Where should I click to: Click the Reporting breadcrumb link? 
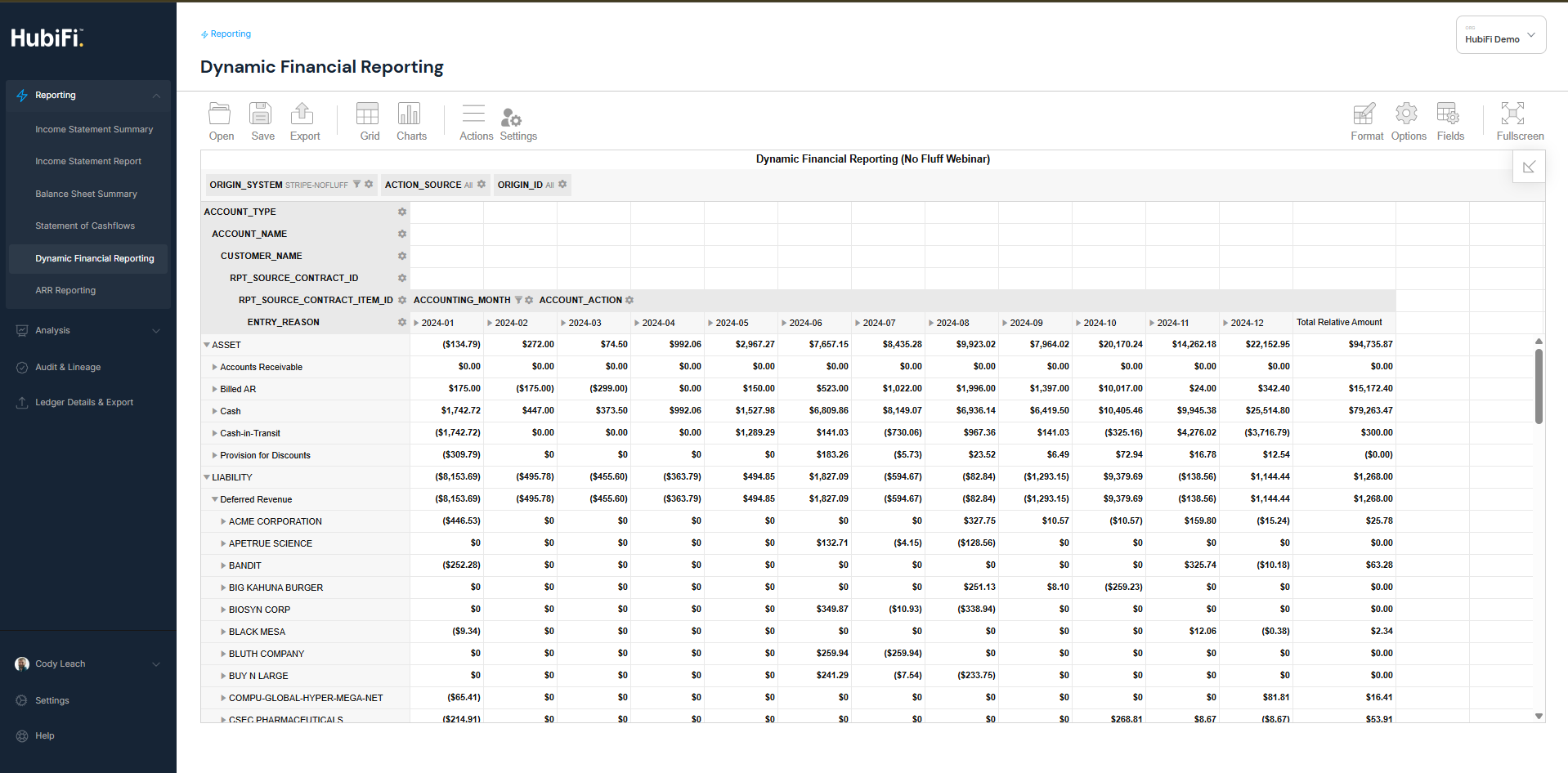pyautogui.click(x=230, y=34)
